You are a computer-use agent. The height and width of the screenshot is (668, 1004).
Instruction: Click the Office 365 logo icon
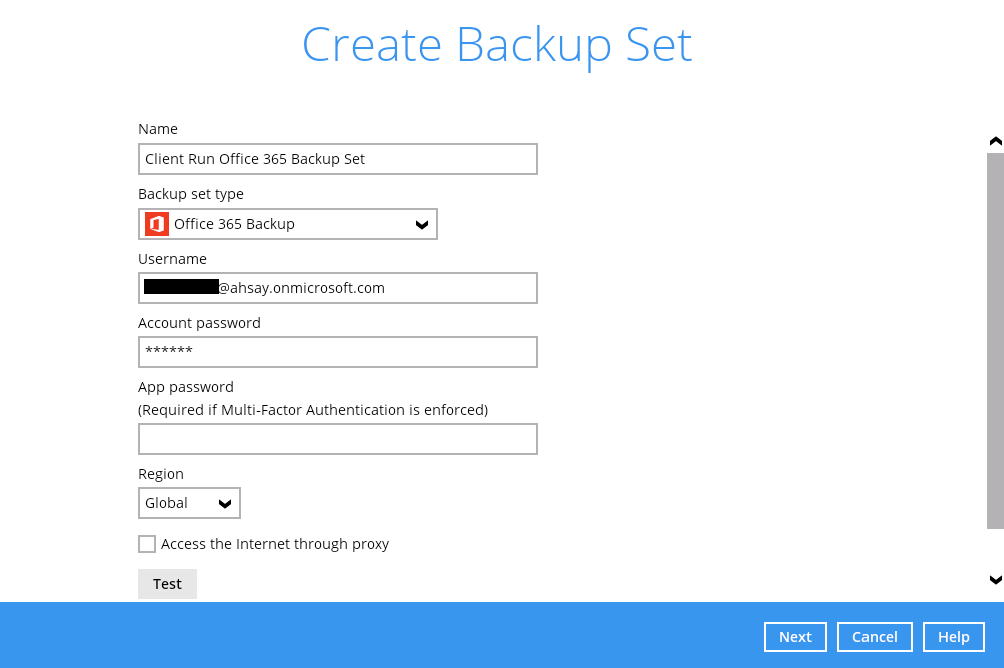pos(156,224)
